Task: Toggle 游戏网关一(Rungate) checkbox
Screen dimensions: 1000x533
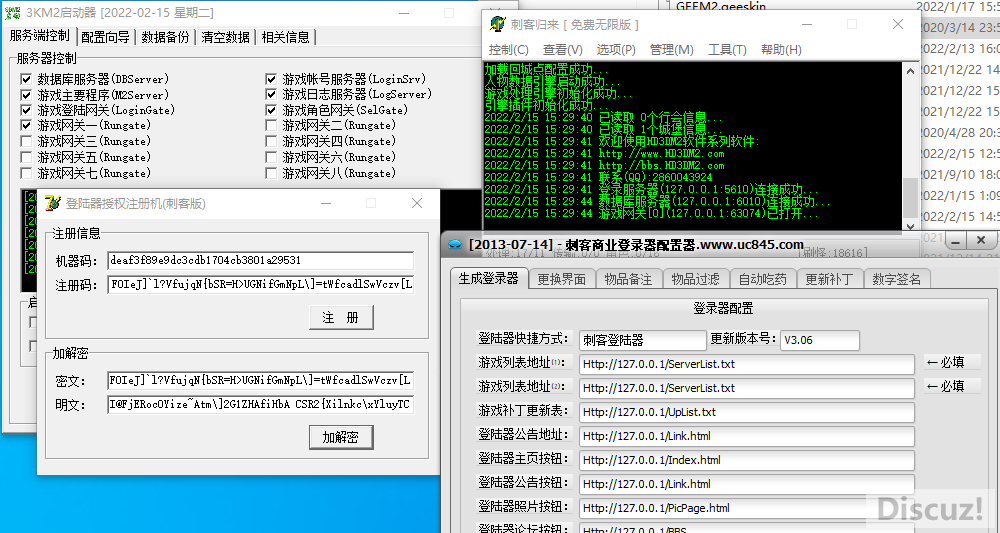Action: coord(26,126)
